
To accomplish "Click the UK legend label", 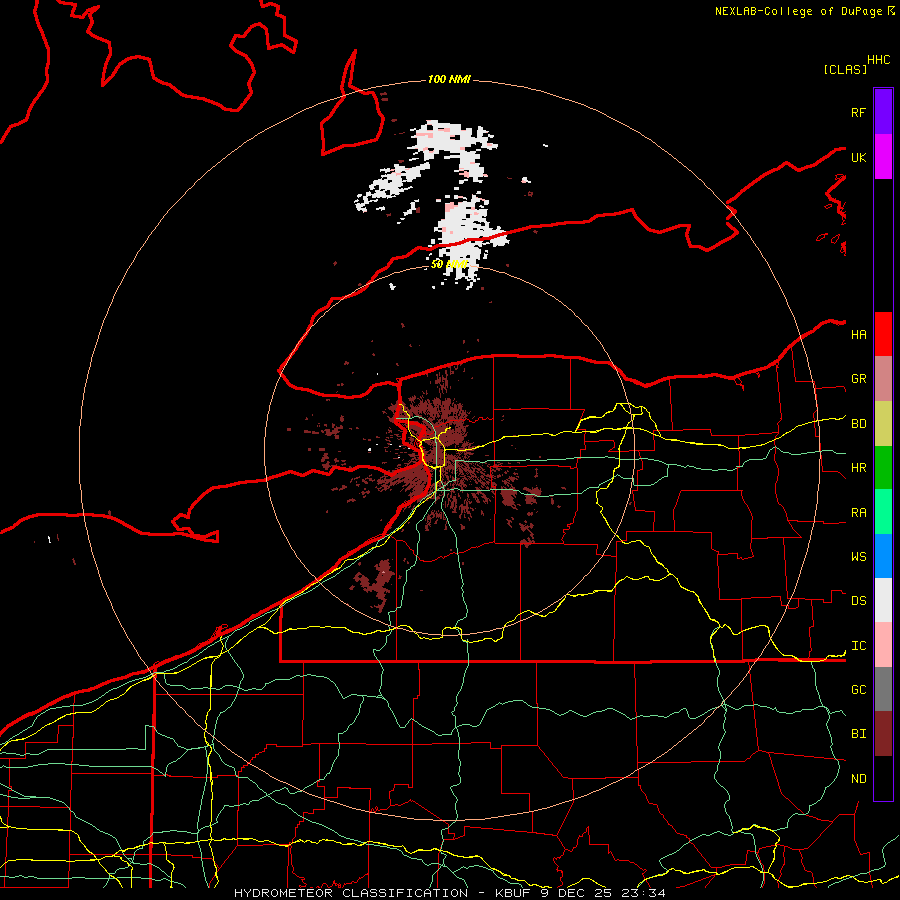I will pyautogui.click(x=858, y=157).
